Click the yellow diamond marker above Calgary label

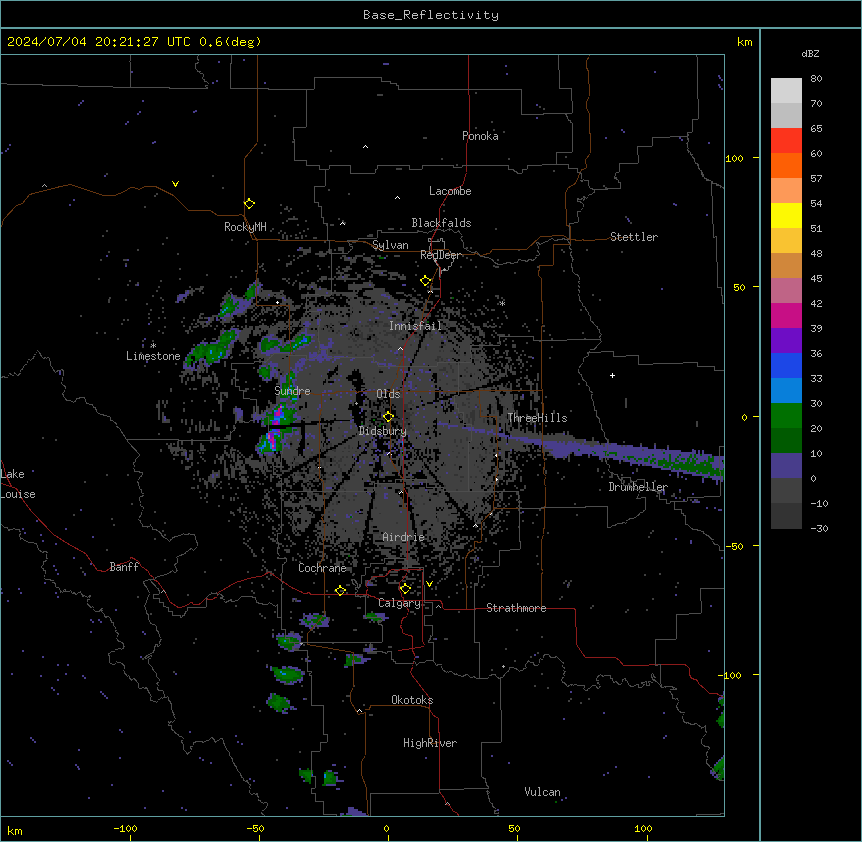pyautogui.click(x=405, y=589)
